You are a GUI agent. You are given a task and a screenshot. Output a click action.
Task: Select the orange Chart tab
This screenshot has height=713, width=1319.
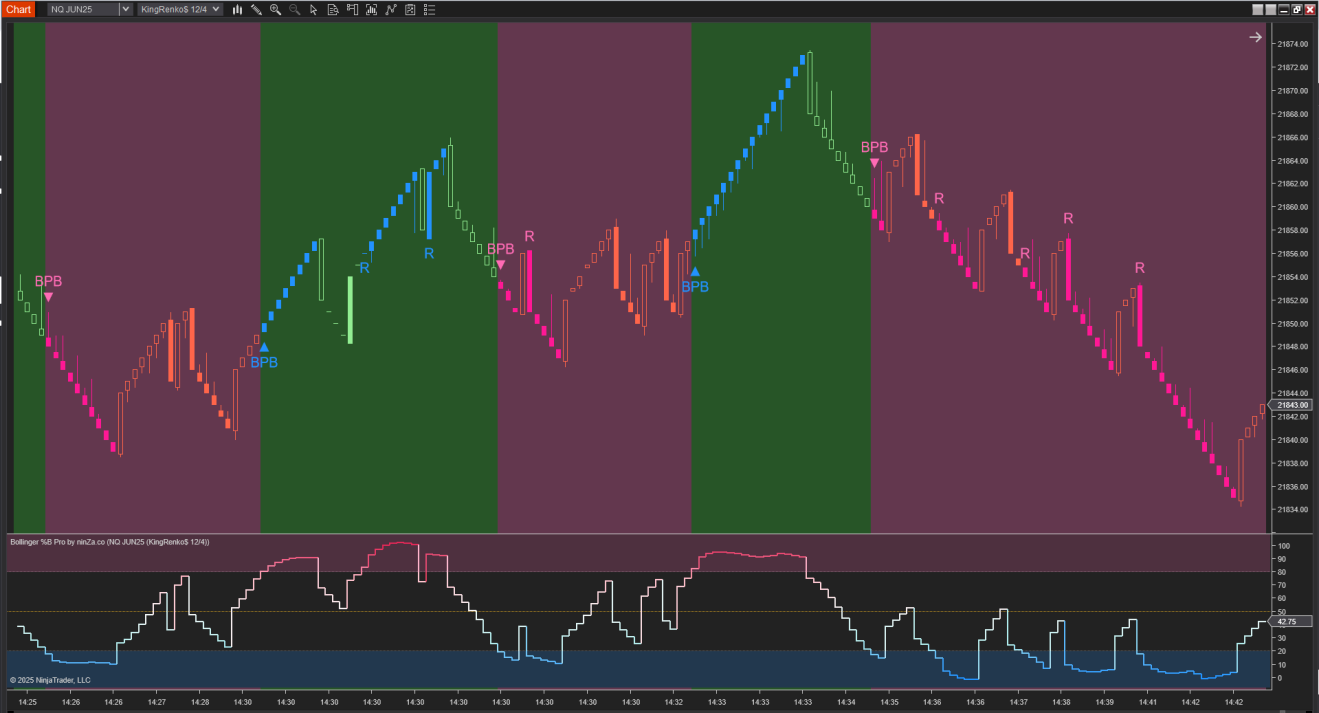19,9
